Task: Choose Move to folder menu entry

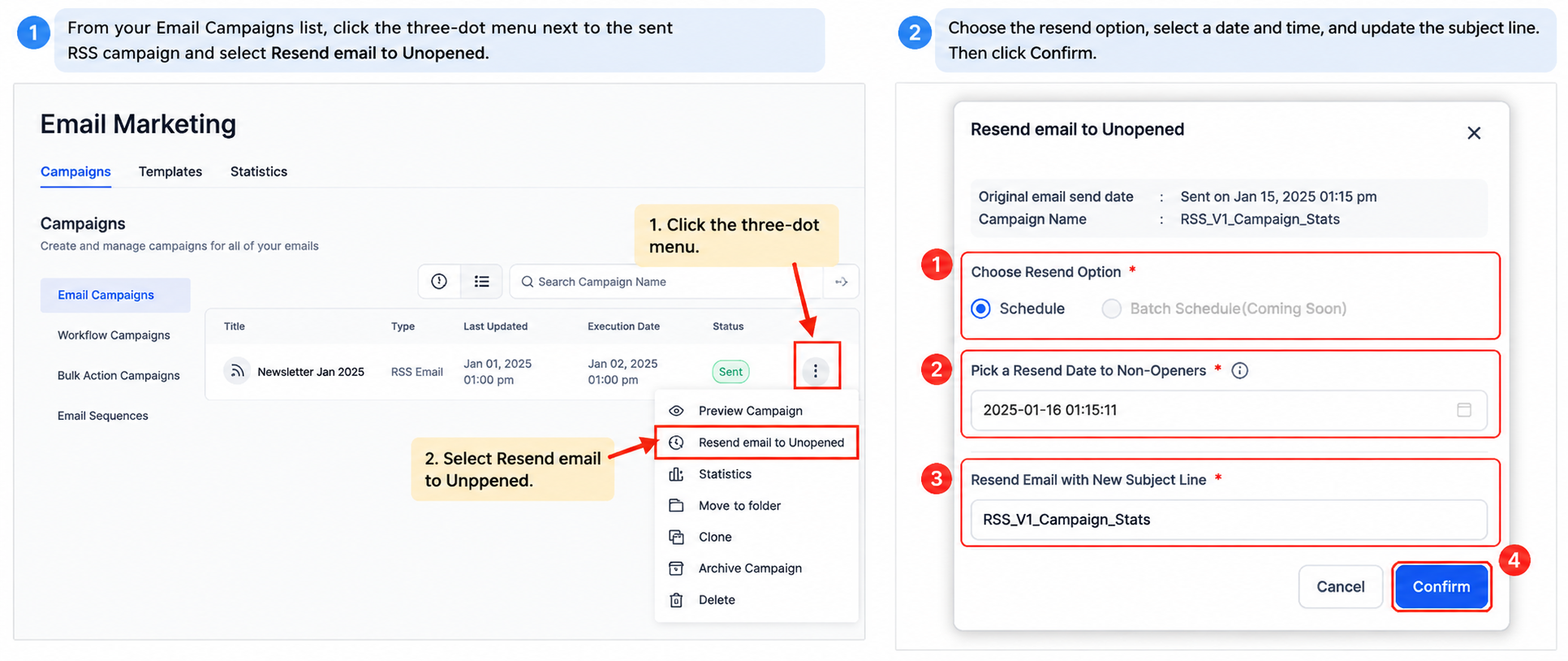Action: coord(756,505)
